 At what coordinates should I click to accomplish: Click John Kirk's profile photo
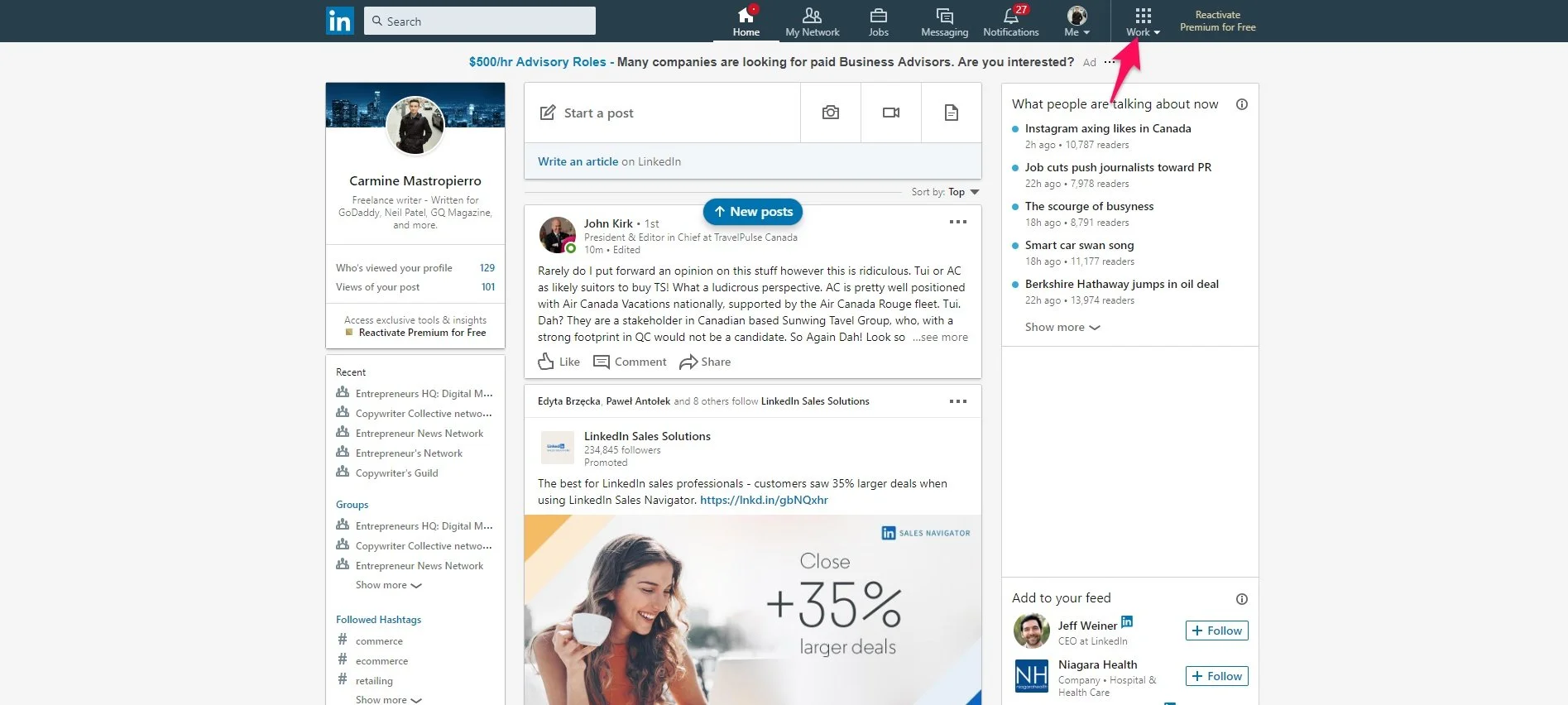click(558, 235)
